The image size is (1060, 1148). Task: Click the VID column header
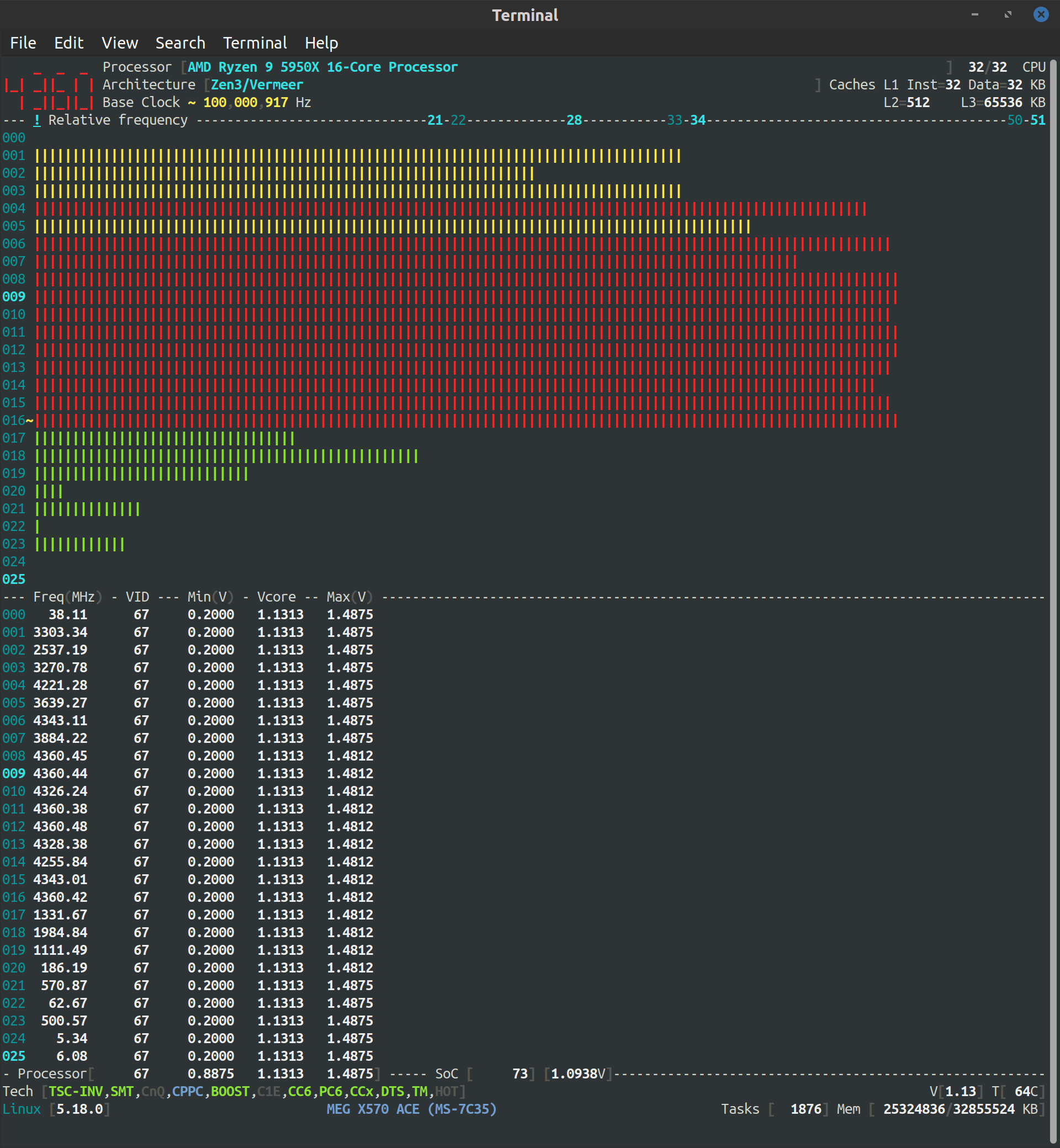coord(137,597)
